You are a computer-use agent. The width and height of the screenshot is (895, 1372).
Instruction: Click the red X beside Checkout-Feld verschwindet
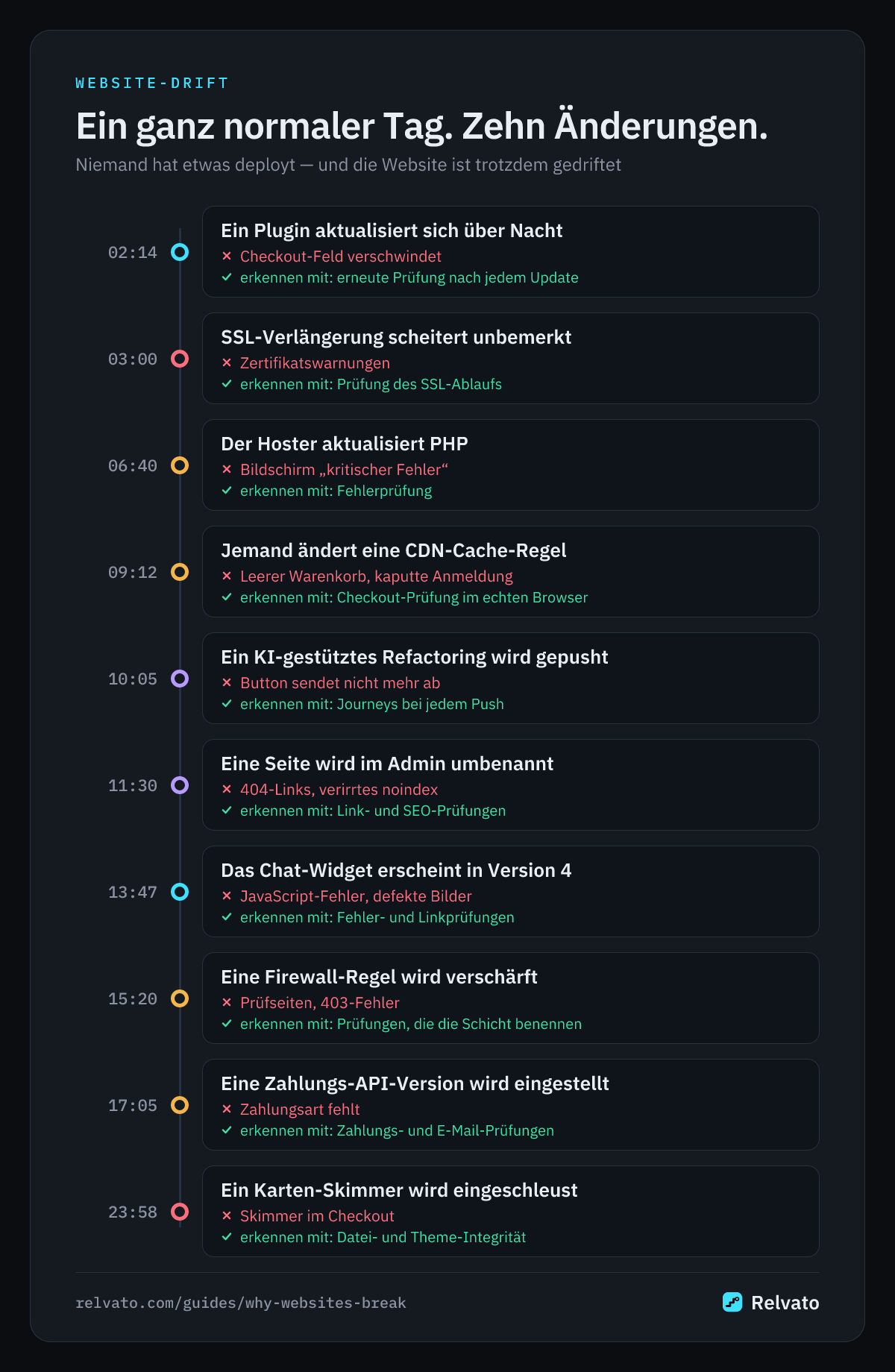click(x=227, y=257)
